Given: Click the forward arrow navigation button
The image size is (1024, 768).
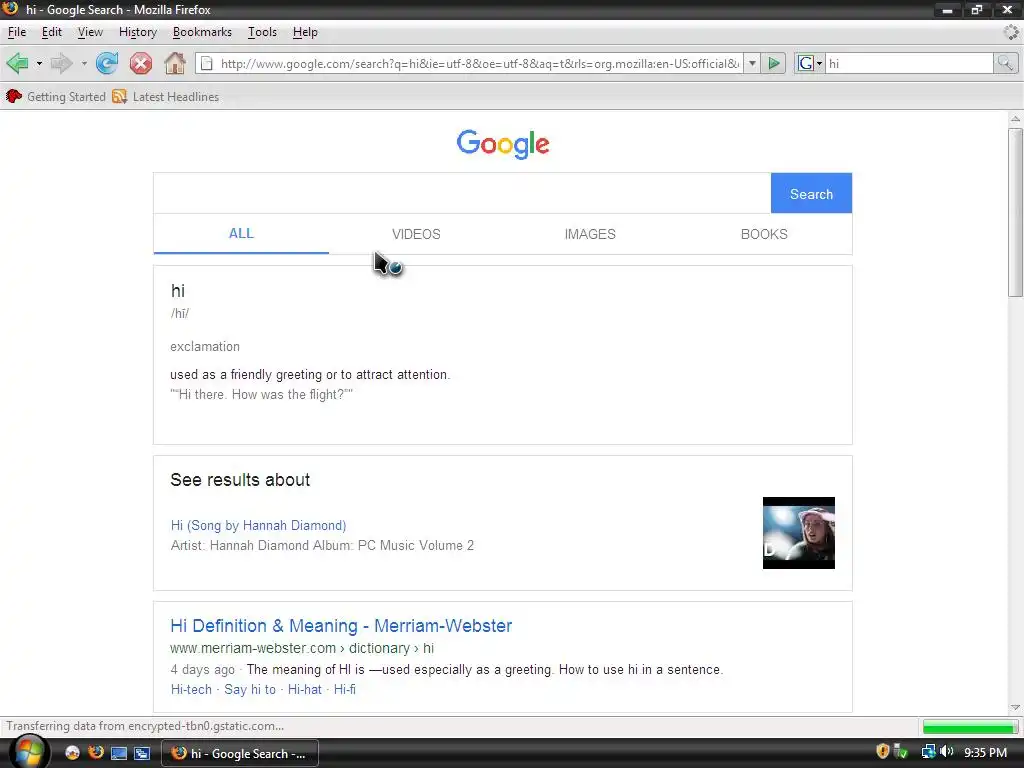Looking at the screenshot, I should pyautogui.click(x=61, y=63).
